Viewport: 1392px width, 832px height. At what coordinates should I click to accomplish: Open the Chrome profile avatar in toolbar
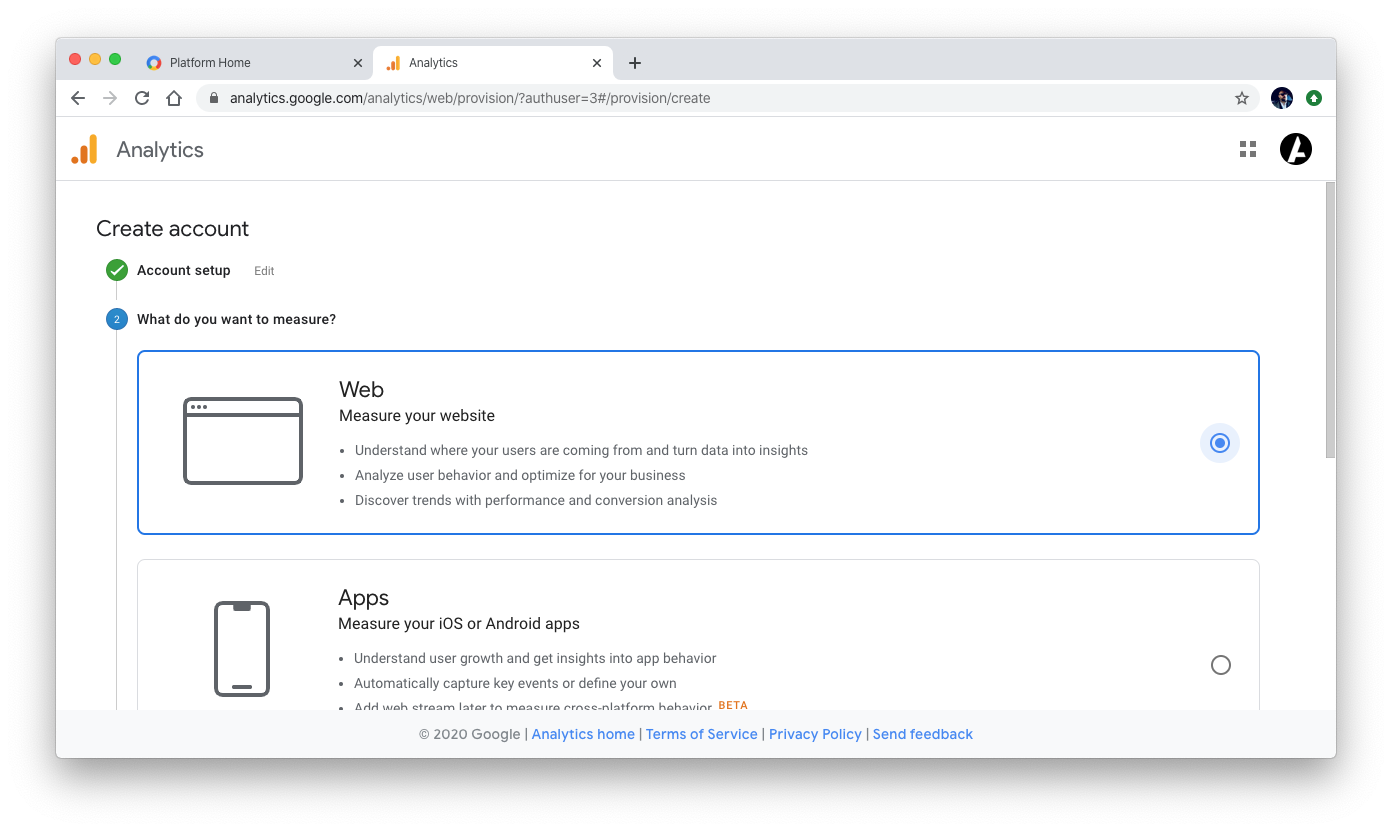[x=1282, y=98]
